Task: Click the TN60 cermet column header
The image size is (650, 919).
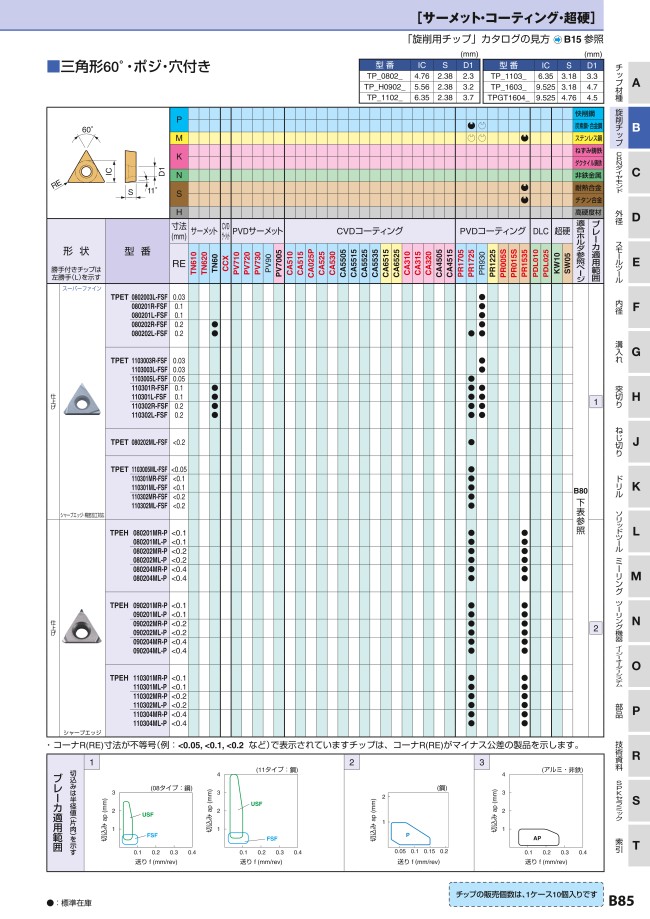Action: [x=215, y=266]
